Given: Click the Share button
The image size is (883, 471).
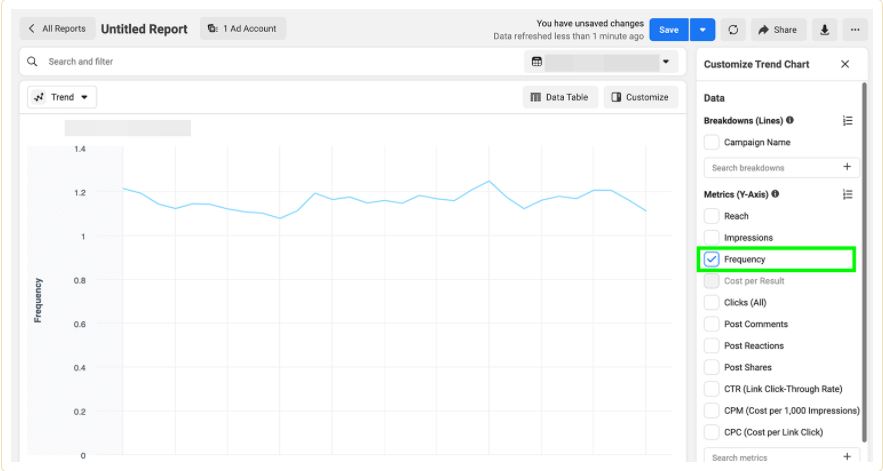Looking at the screenshot, I should (777, 30).
